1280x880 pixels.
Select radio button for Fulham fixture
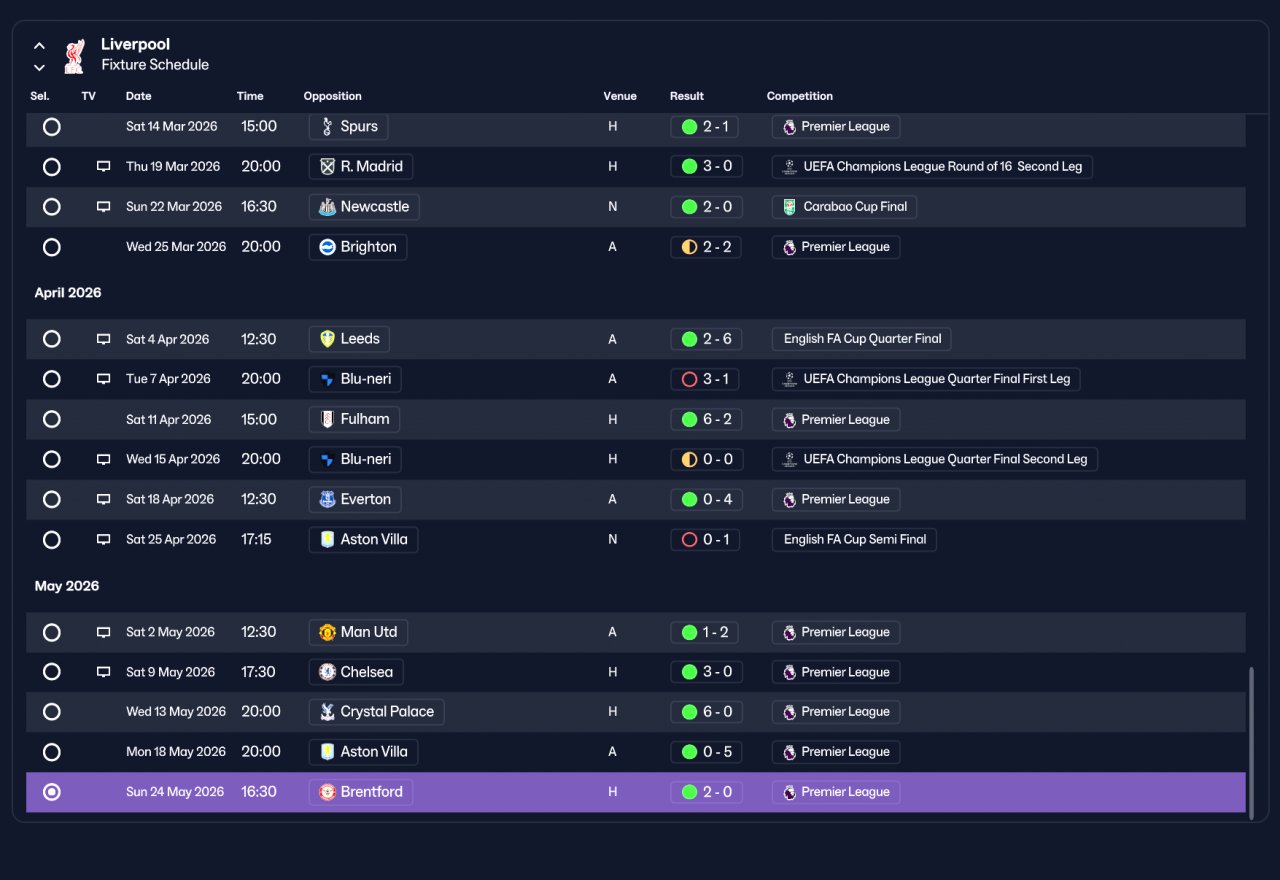pos(52,419)
